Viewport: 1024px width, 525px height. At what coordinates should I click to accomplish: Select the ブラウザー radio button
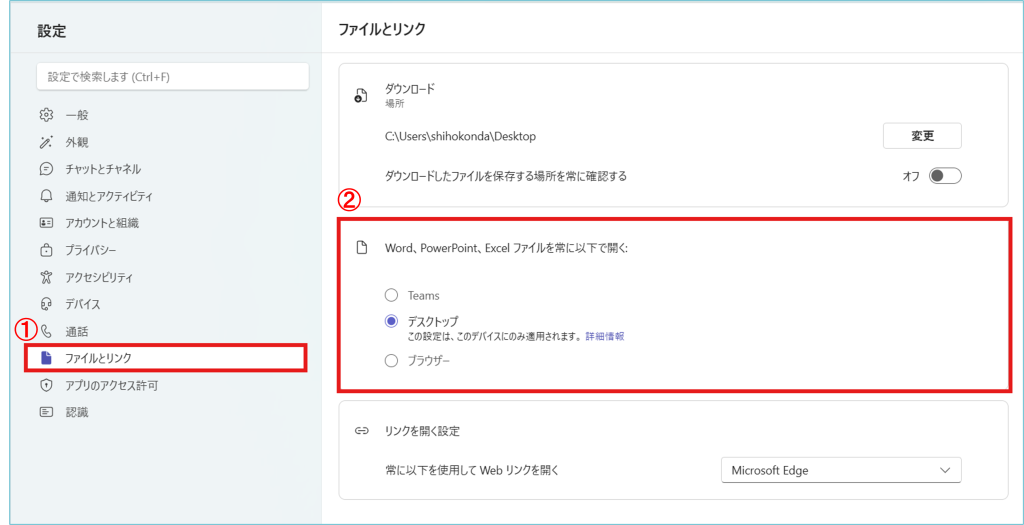click(391, 361)
